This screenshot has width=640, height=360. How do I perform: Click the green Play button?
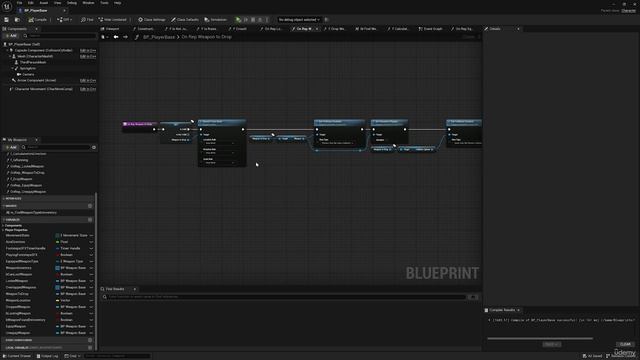tap(238, 20)
